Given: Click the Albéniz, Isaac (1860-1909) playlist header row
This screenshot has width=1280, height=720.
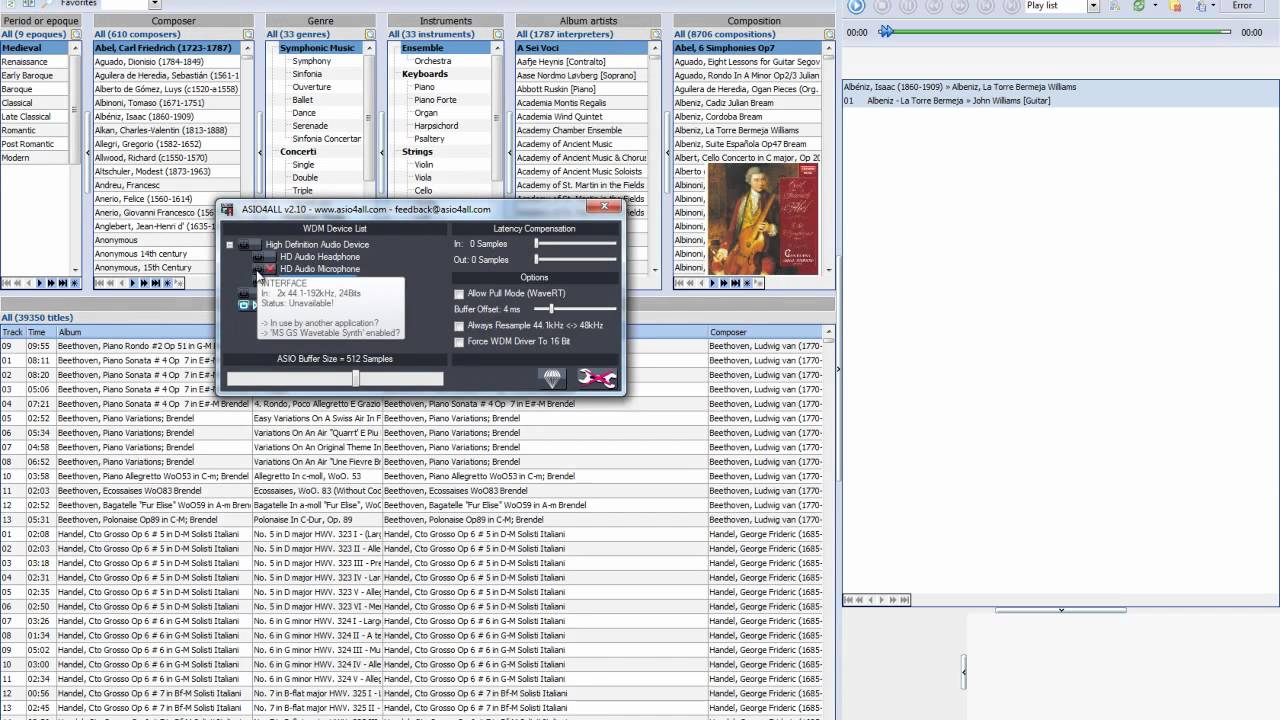Looking at the screenshot, I should [x=1060, y=87].
